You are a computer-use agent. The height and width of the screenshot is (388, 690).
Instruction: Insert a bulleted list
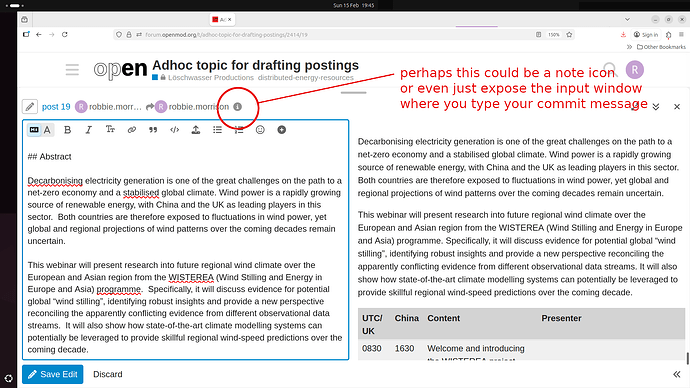pyautogui.click(x=217, y=130)
